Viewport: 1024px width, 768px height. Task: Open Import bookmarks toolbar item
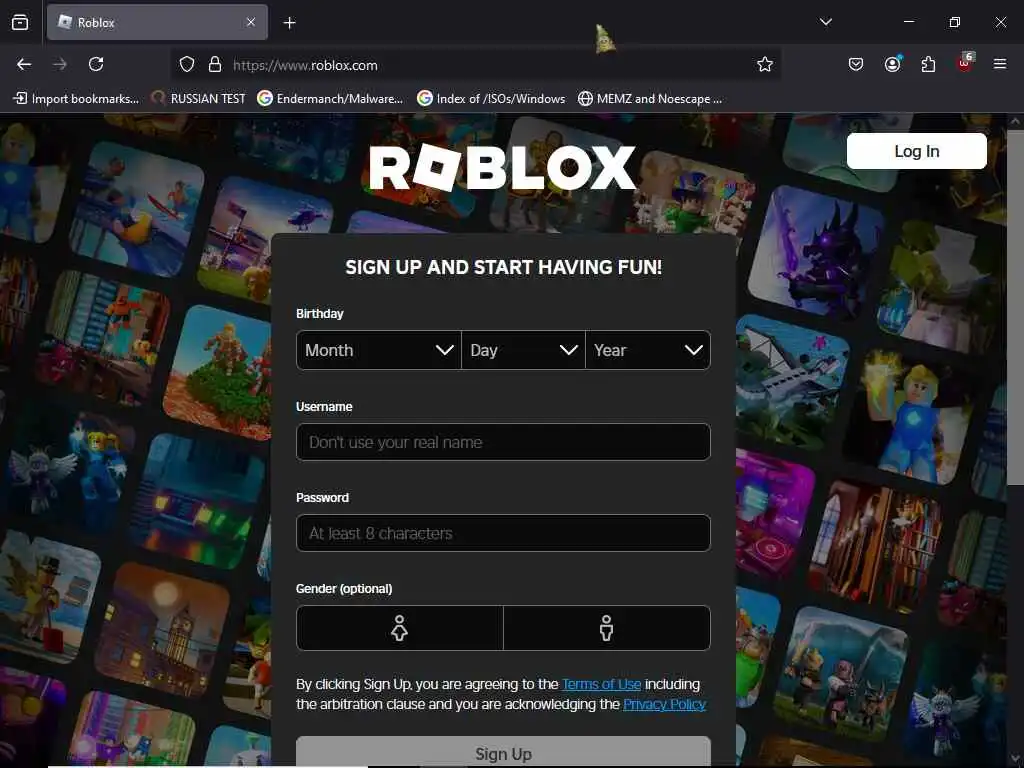click(76, 99)
